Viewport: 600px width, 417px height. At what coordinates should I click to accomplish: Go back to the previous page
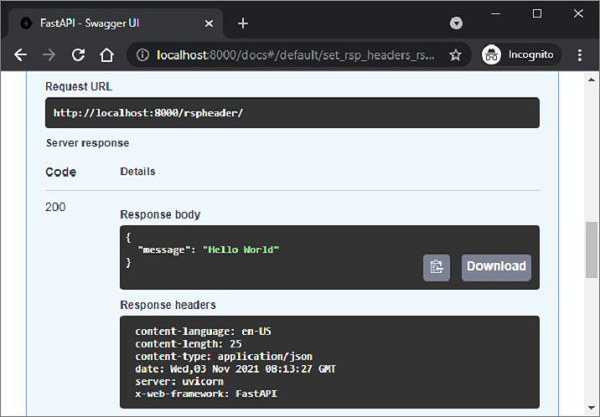(x=20, y=55)
